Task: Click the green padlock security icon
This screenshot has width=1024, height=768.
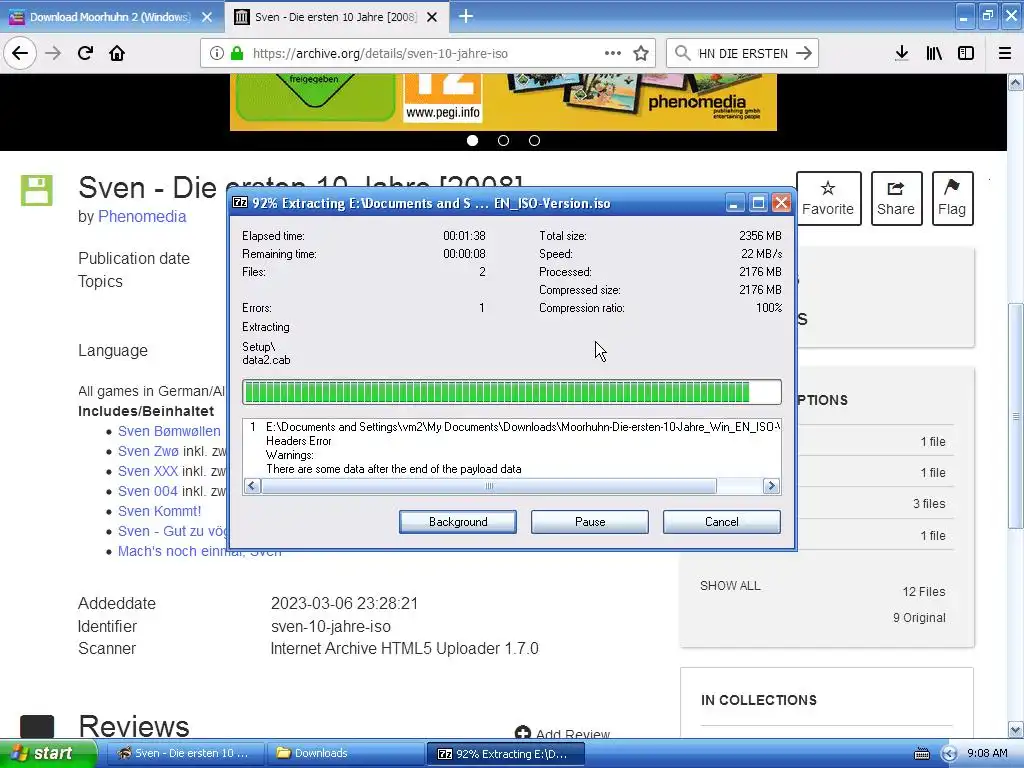Action: (x=237, y=54)
